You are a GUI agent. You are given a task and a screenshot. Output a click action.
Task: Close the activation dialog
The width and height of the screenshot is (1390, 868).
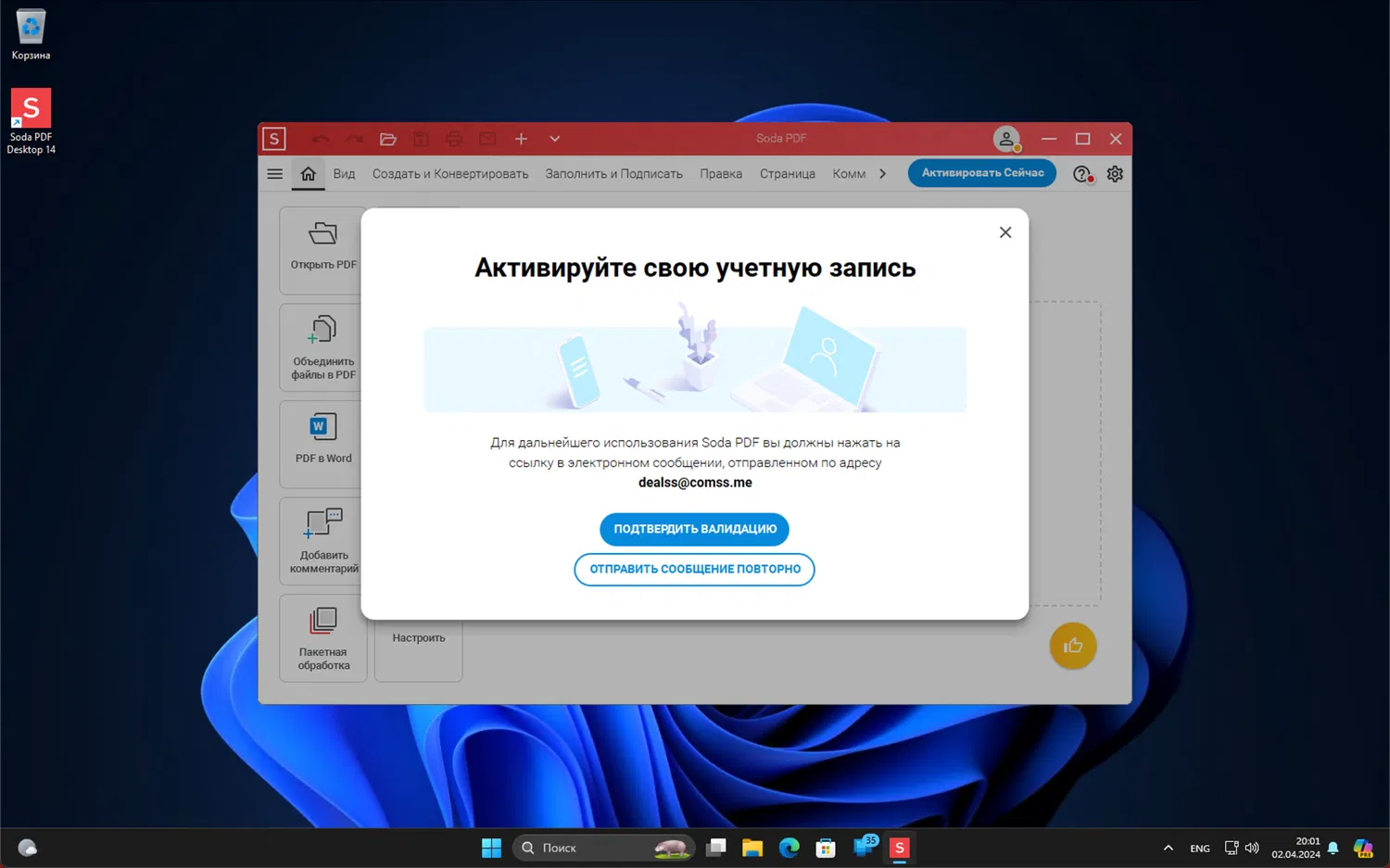click(x=1005, y=233)
